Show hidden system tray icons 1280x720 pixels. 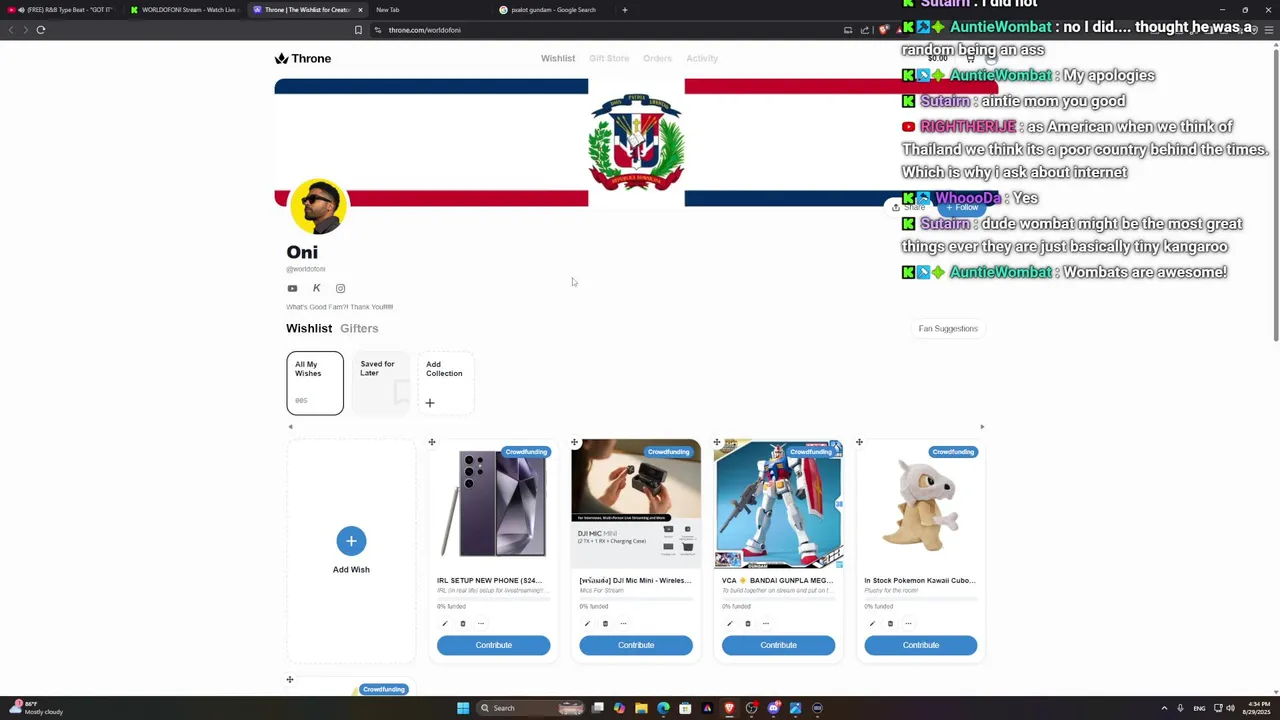pyautogui.click(x=1164, y=708)
